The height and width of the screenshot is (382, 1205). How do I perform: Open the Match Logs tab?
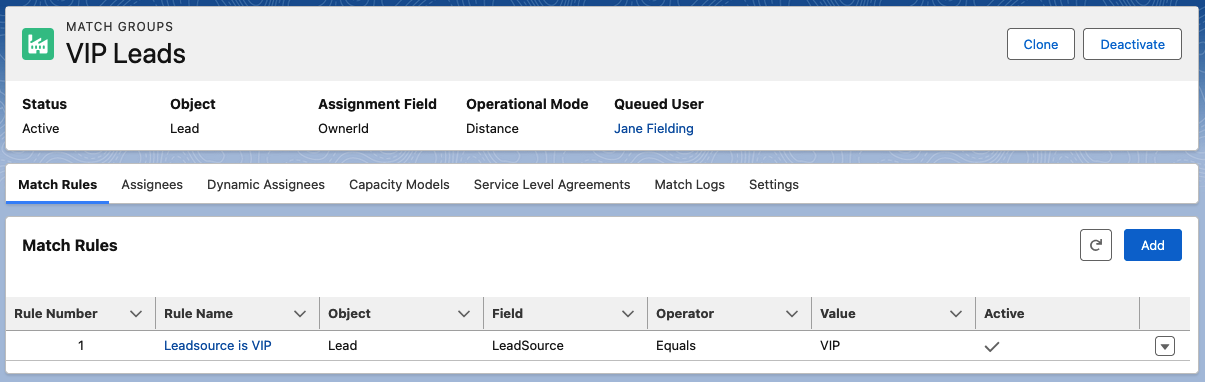(689, 184)
